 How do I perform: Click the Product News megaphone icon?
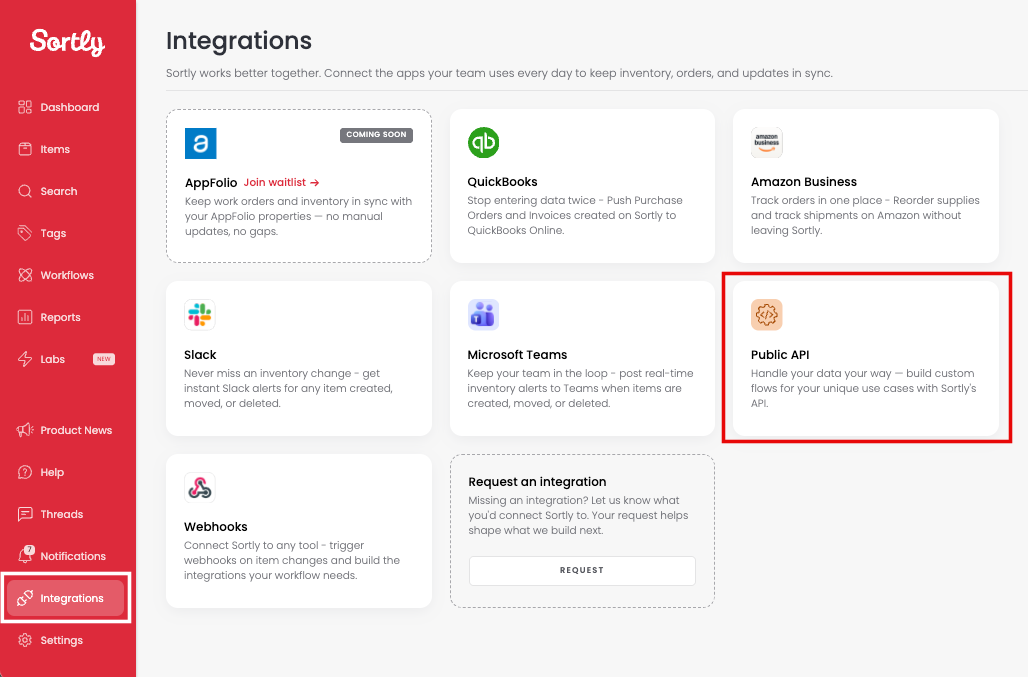pos(25,430)
